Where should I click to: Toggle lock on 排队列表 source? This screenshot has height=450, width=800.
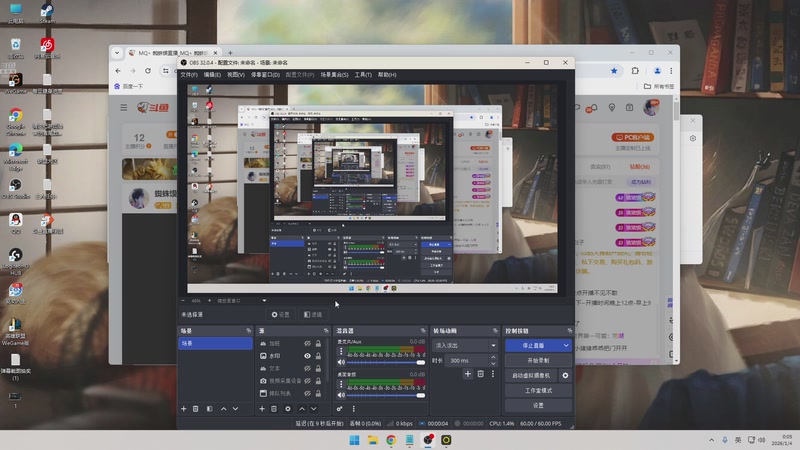click(x=318, y=393)
